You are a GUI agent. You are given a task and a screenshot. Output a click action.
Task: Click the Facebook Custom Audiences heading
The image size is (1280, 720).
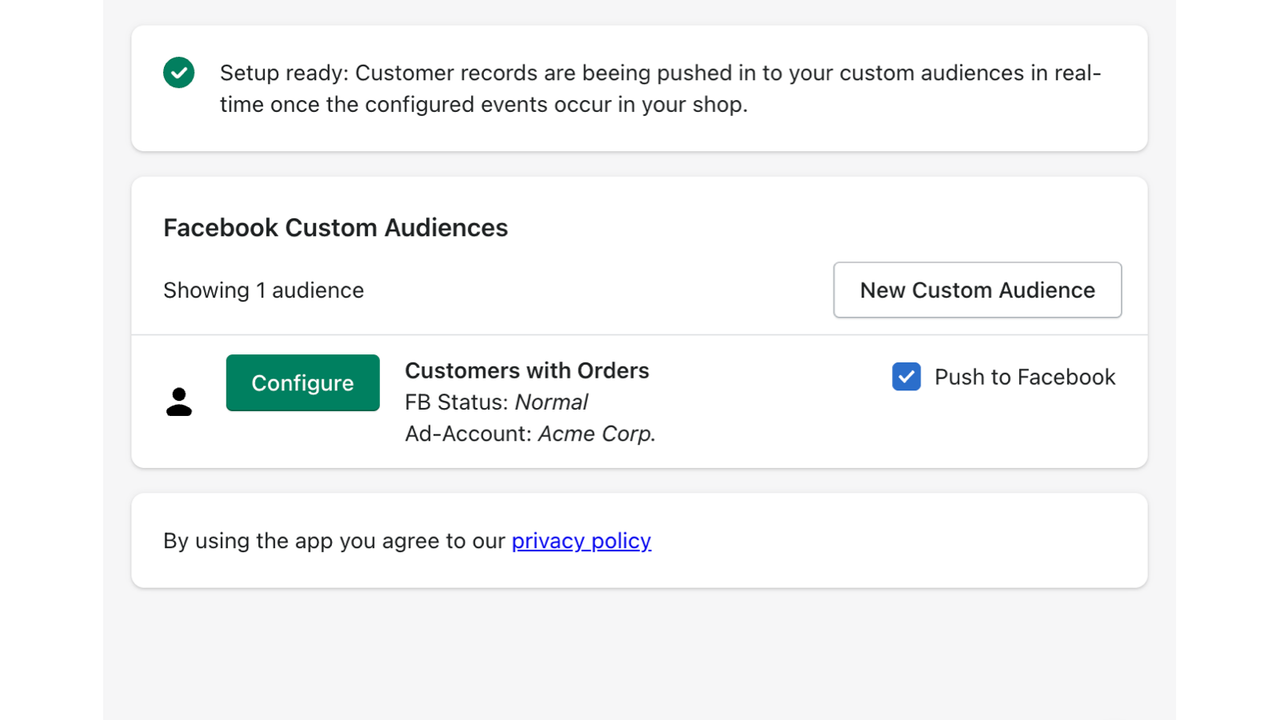335,228
